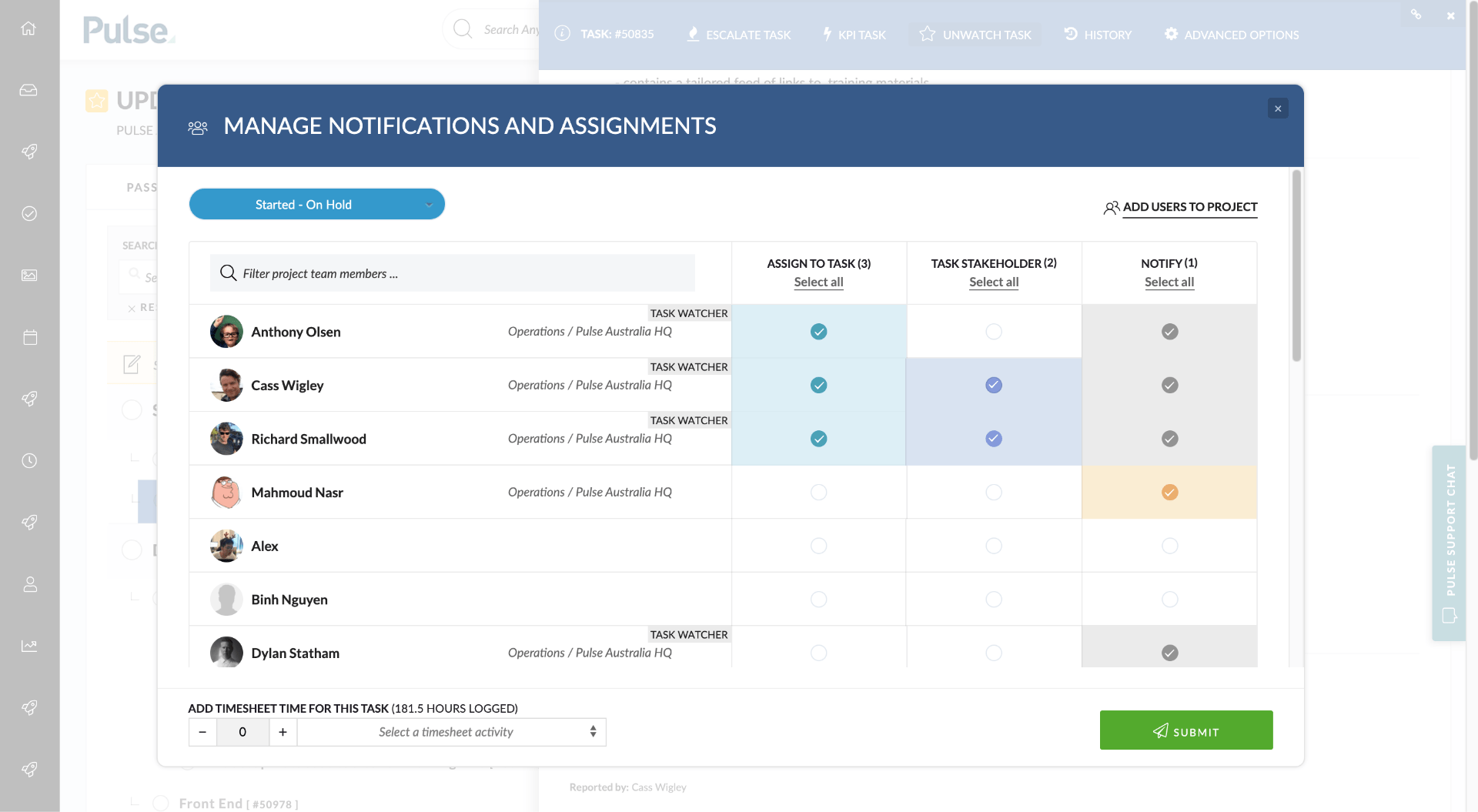Click the chat document icon on Pulse Support Chat

[1450, 616]
